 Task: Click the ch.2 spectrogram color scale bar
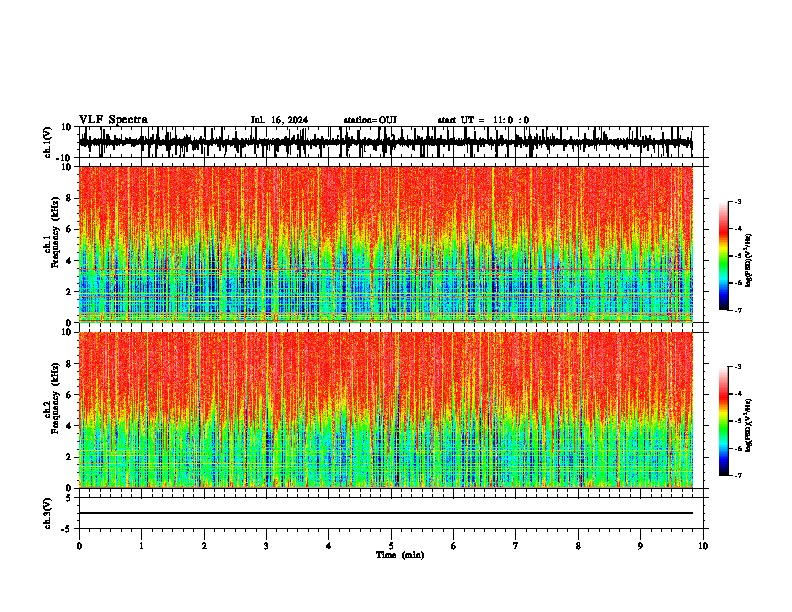click(724, 421)
